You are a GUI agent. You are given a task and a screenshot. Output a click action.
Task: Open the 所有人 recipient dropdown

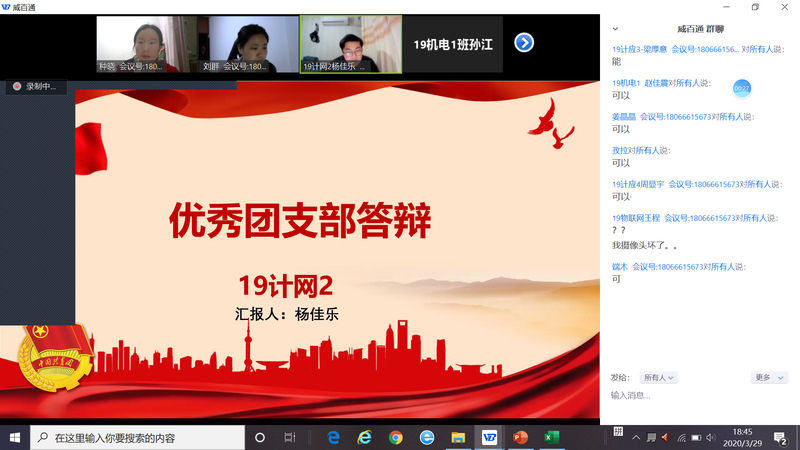click(659, 377)
